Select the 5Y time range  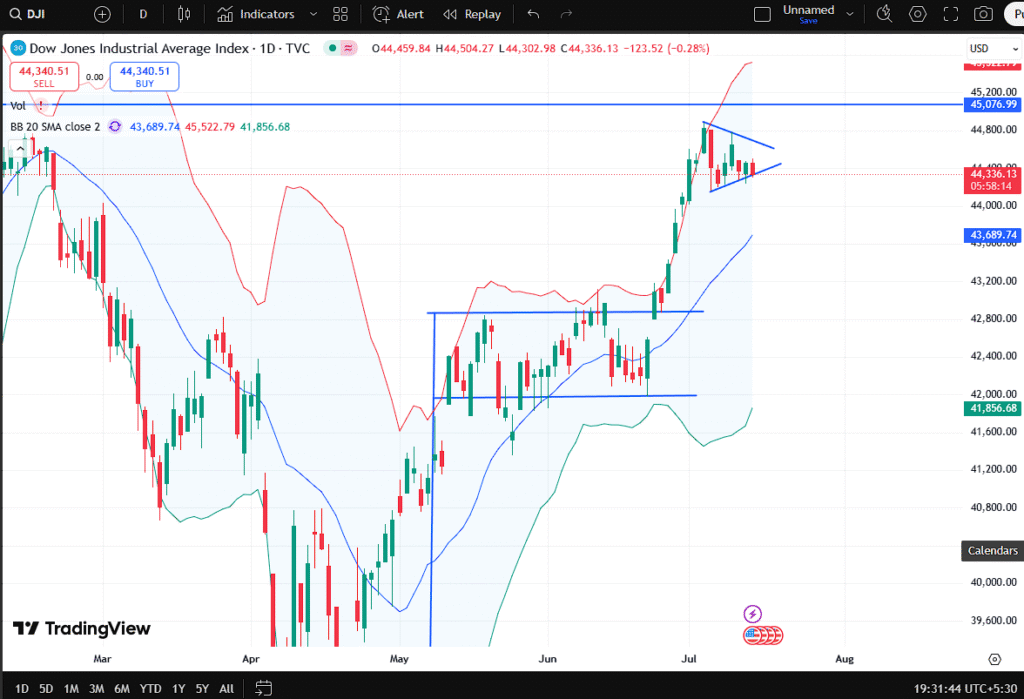[202, 689]
